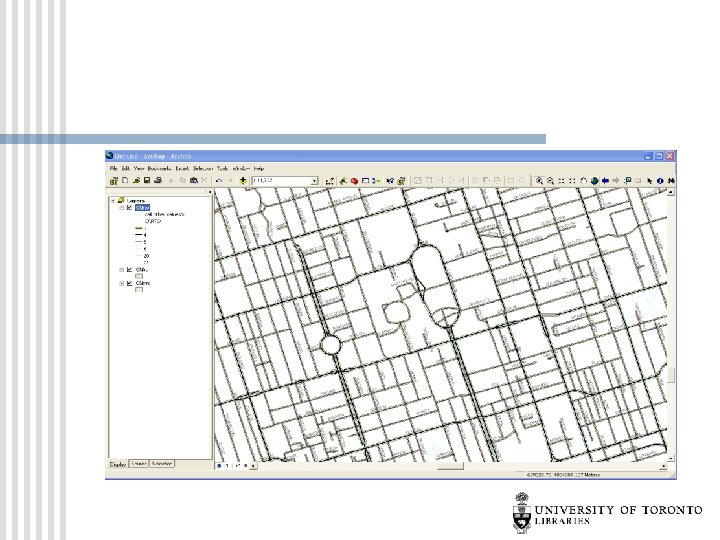This screenshot has width=720, height=540.
Task: Select the Pan hand tool
Action: point(583,181)
